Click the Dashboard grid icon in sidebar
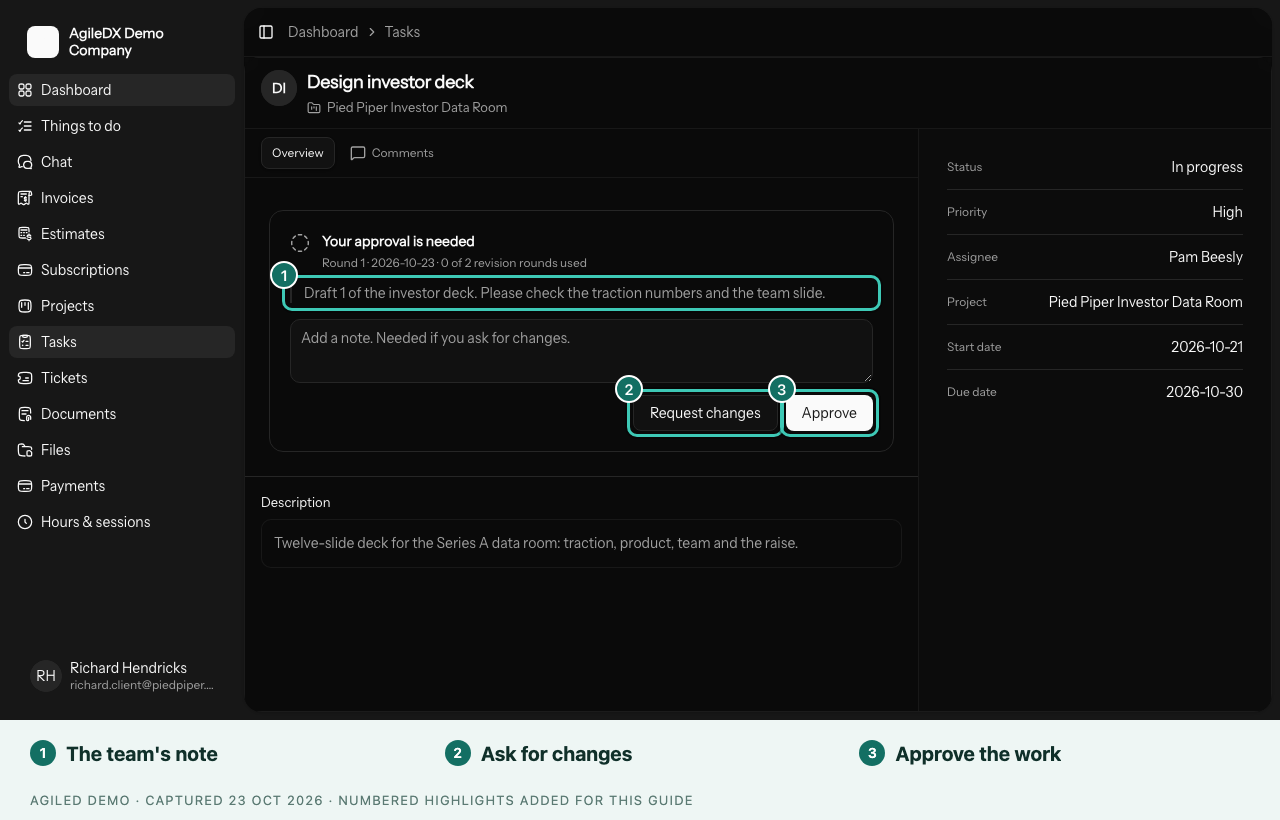This screenshot has height=820, width=1280. (x=25, y=90)
